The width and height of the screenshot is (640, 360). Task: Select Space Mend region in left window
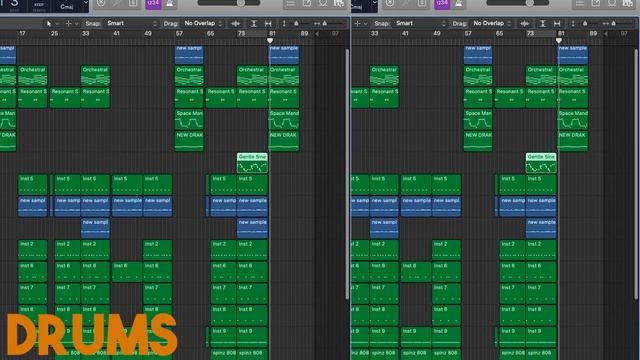pyautogui.click(x=284, y=119)
